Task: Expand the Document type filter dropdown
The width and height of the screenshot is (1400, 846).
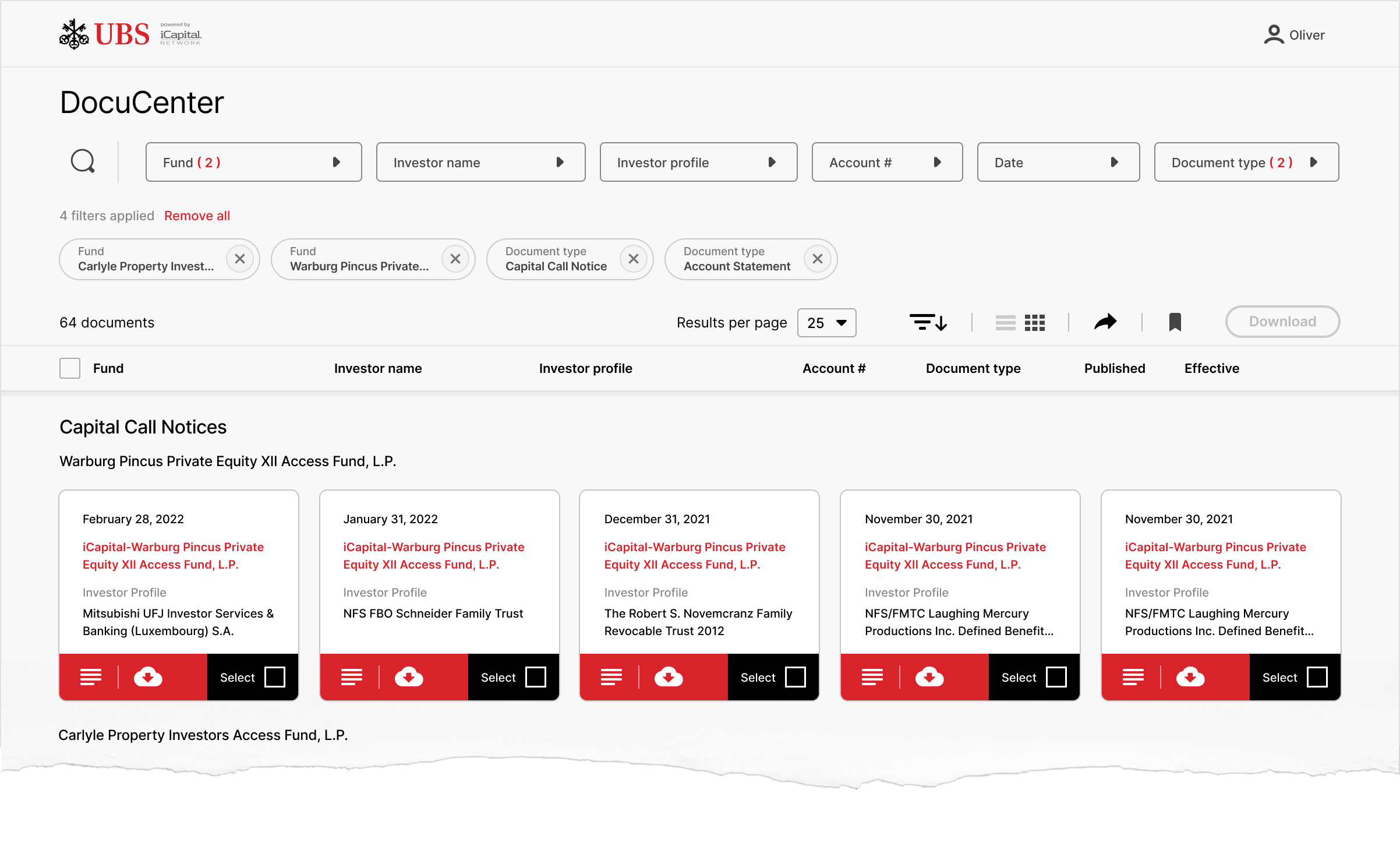Action: 1247,162
